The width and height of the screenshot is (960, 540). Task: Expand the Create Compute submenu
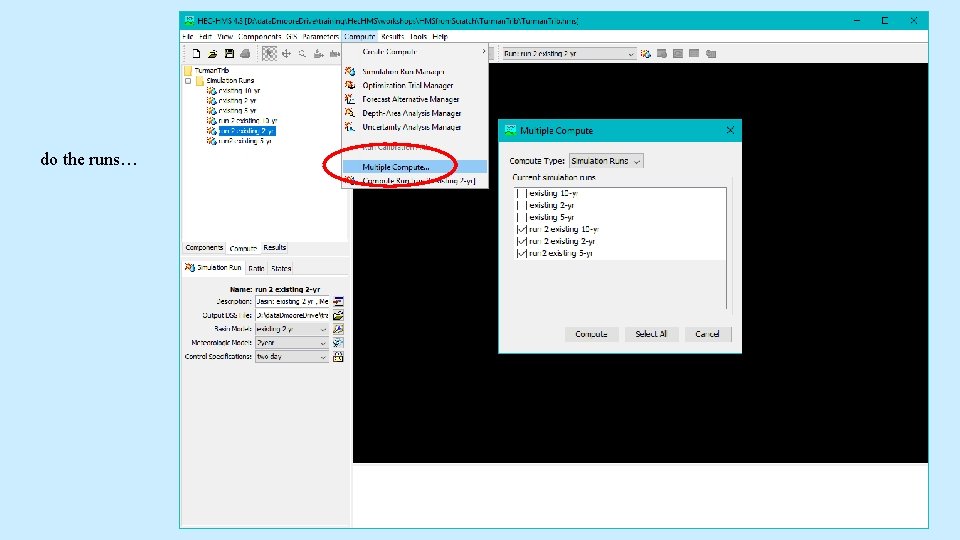pos(414,52)
